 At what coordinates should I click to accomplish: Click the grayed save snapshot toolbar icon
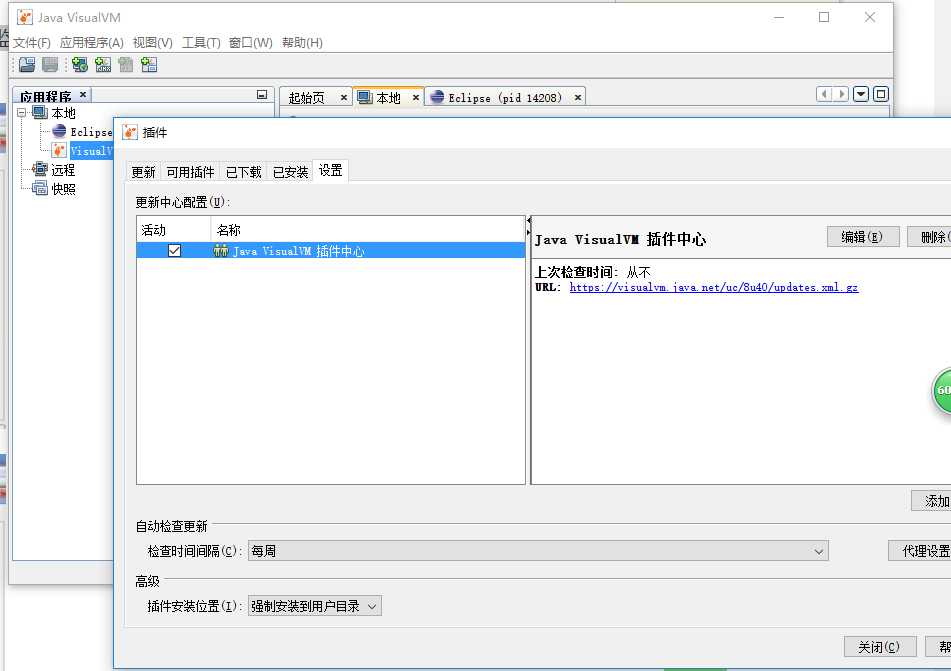pyautogui.click(x=50, y=64)
